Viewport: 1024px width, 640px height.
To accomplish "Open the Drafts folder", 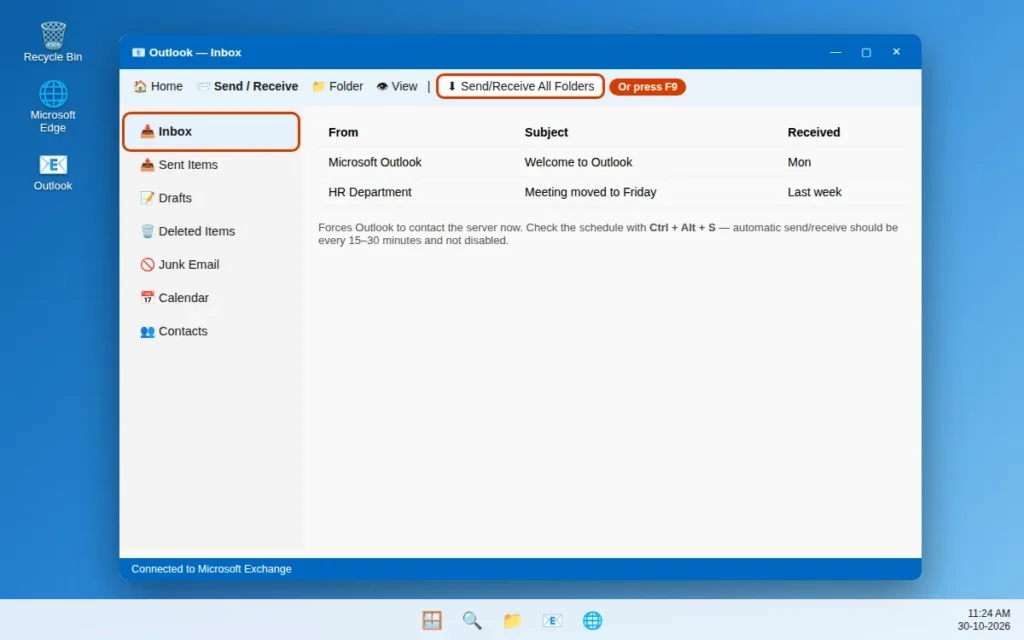I will click(211, 198).
